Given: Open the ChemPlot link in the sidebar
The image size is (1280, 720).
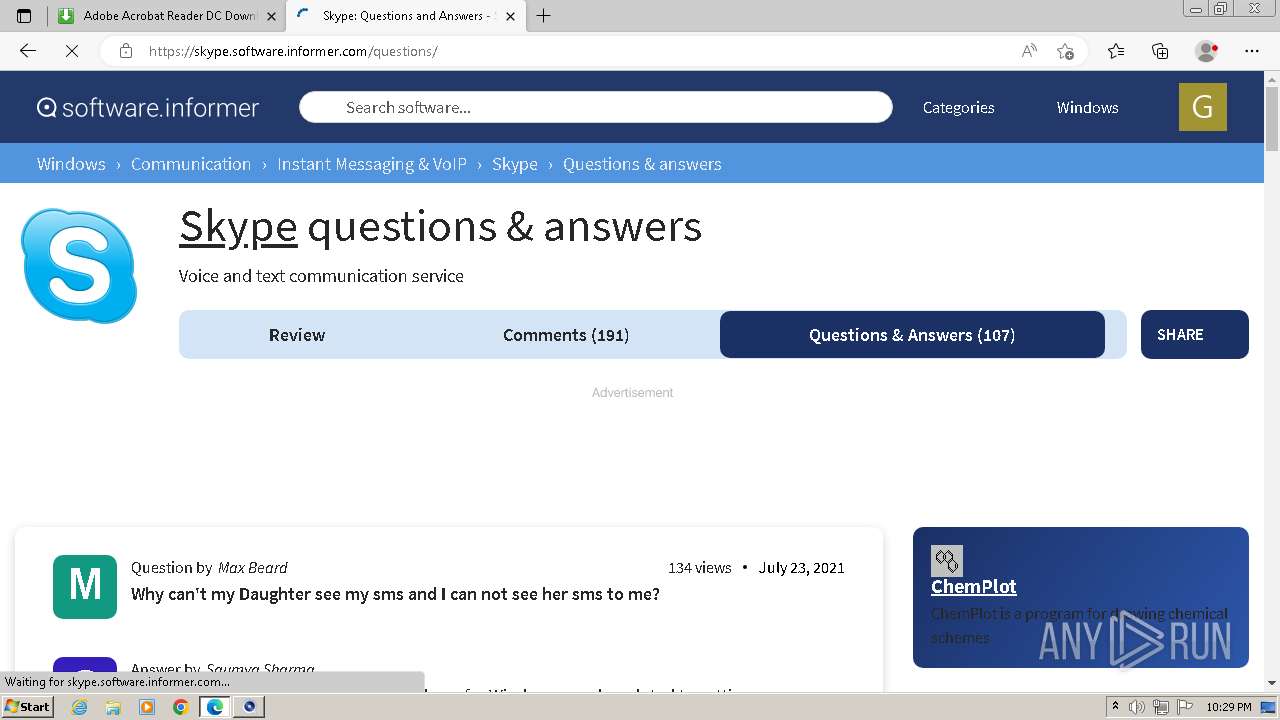Looking at the screenshot, I should 973,587.
